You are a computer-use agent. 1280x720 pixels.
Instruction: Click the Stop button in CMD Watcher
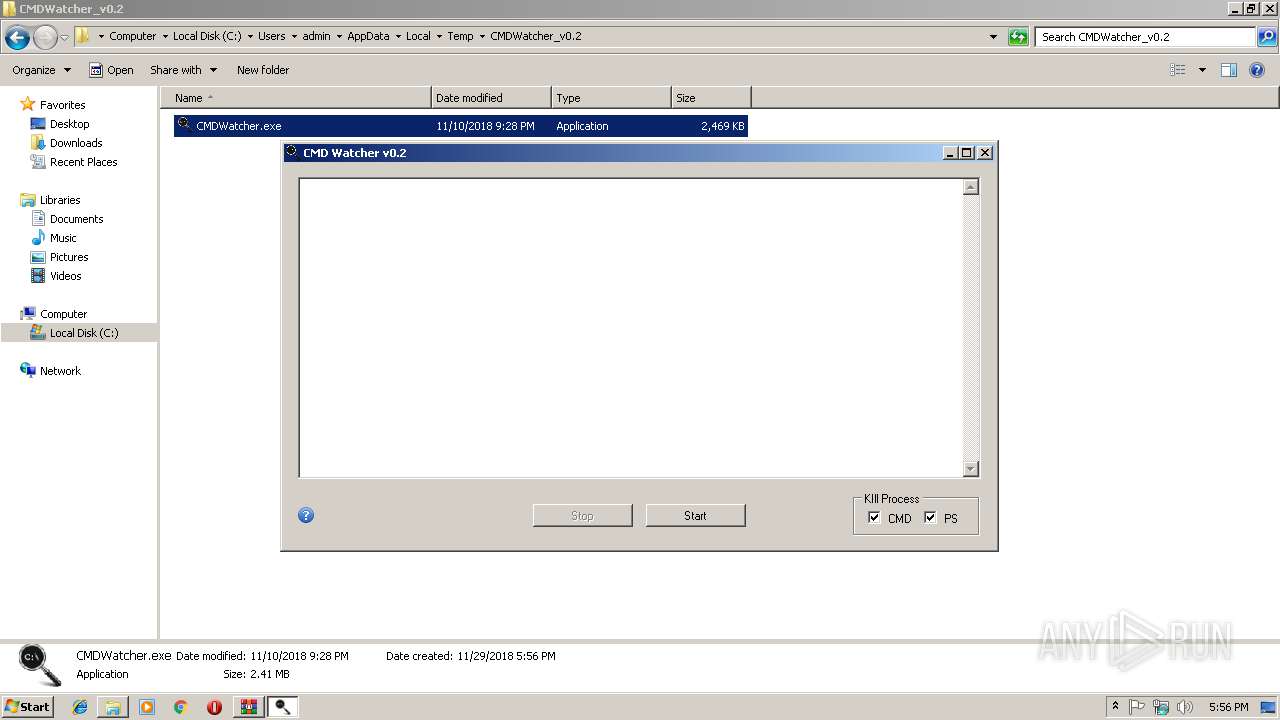coord(582,516)
